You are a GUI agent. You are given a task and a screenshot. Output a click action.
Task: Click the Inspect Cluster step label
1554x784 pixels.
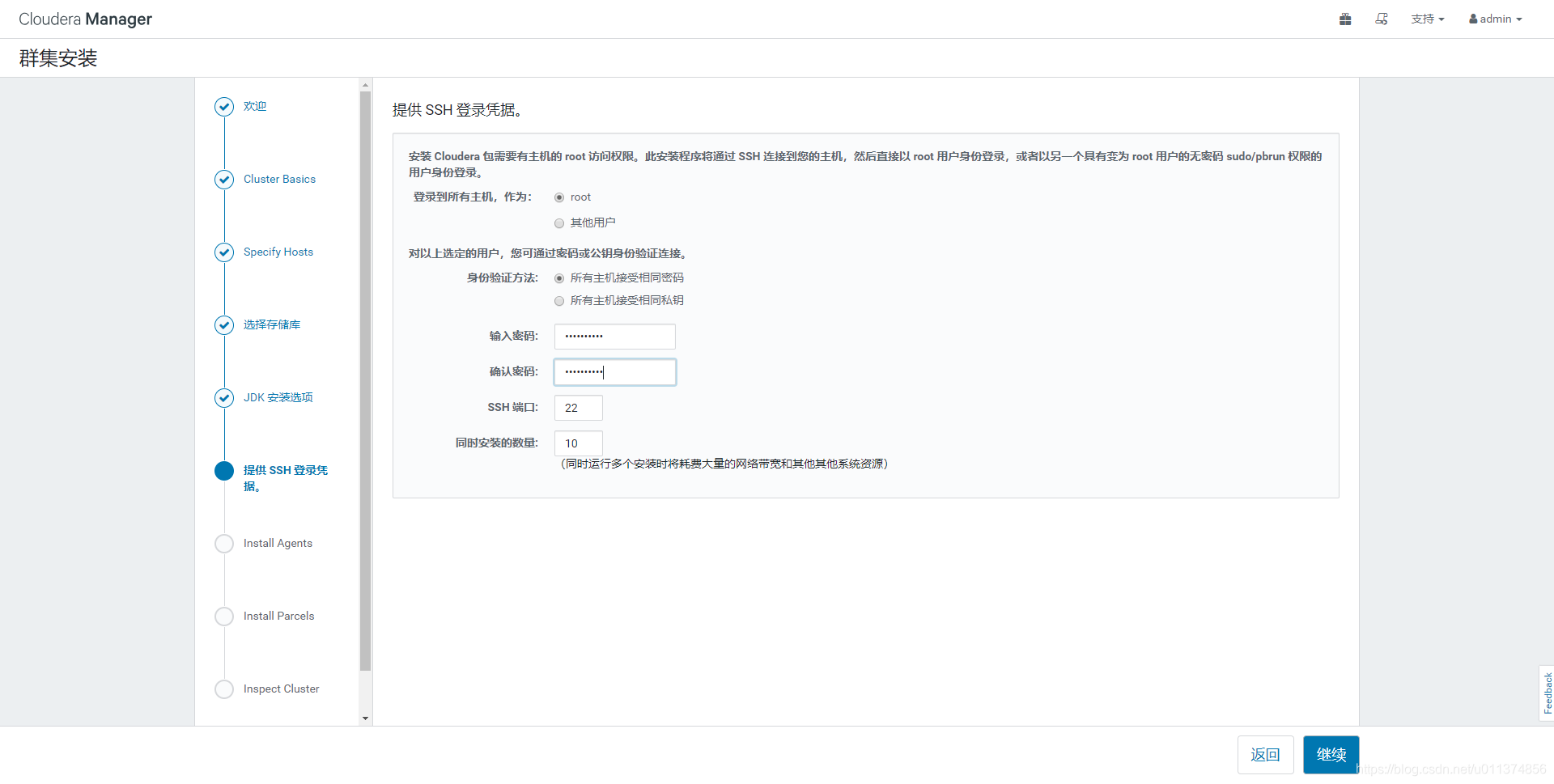pyautogui.click(x=281, y=689)
